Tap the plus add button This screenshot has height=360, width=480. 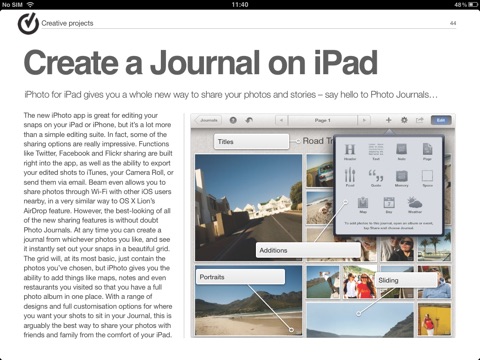pyautogui.click(x=388, y=120)
